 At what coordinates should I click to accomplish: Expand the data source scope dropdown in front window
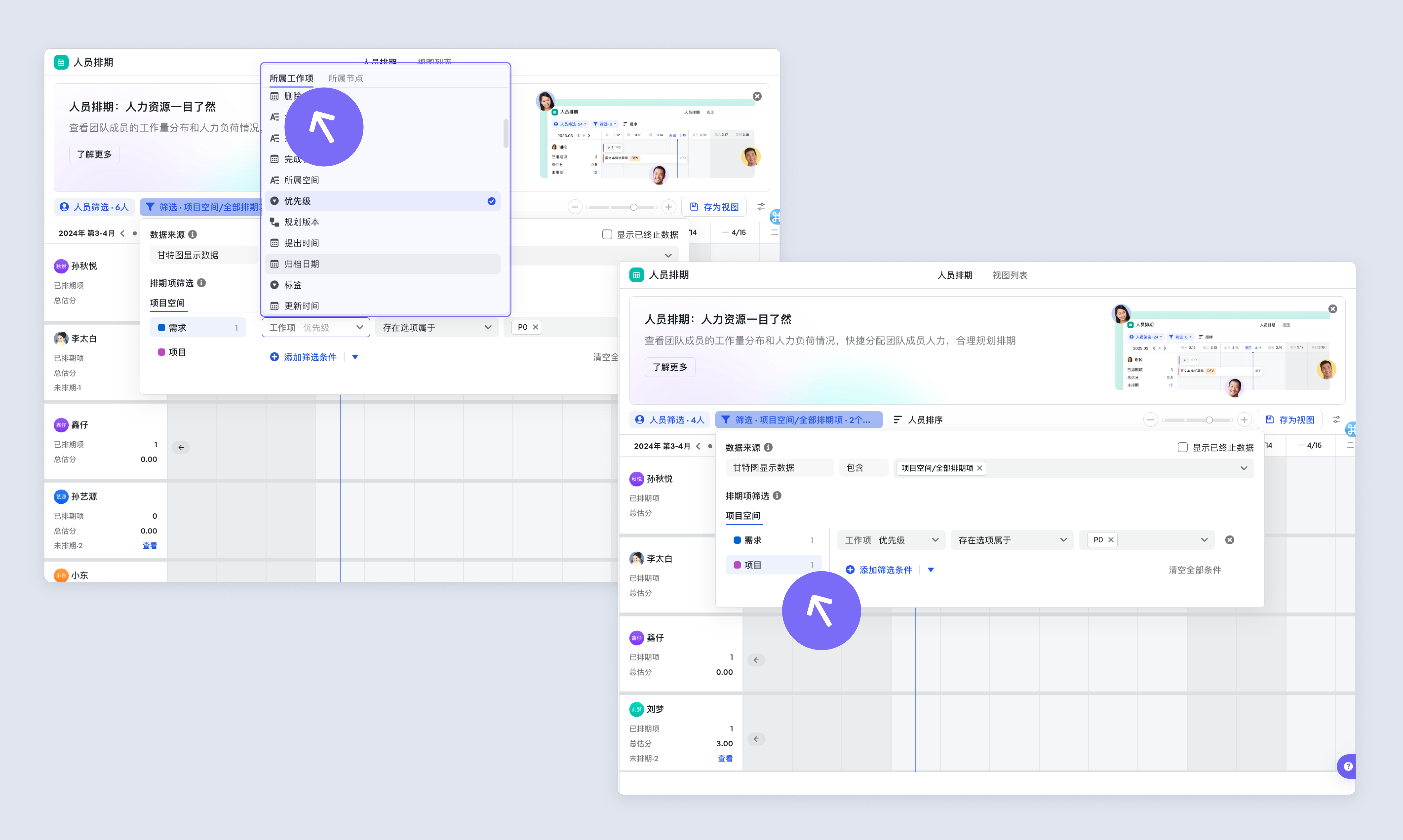pos(1244,468)
